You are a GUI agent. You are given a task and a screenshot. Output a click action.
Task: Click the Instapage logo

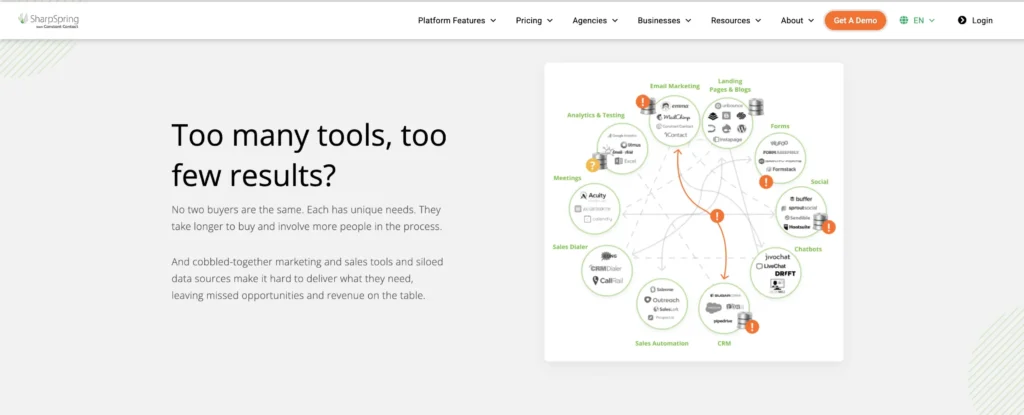(x=726, y=139)
